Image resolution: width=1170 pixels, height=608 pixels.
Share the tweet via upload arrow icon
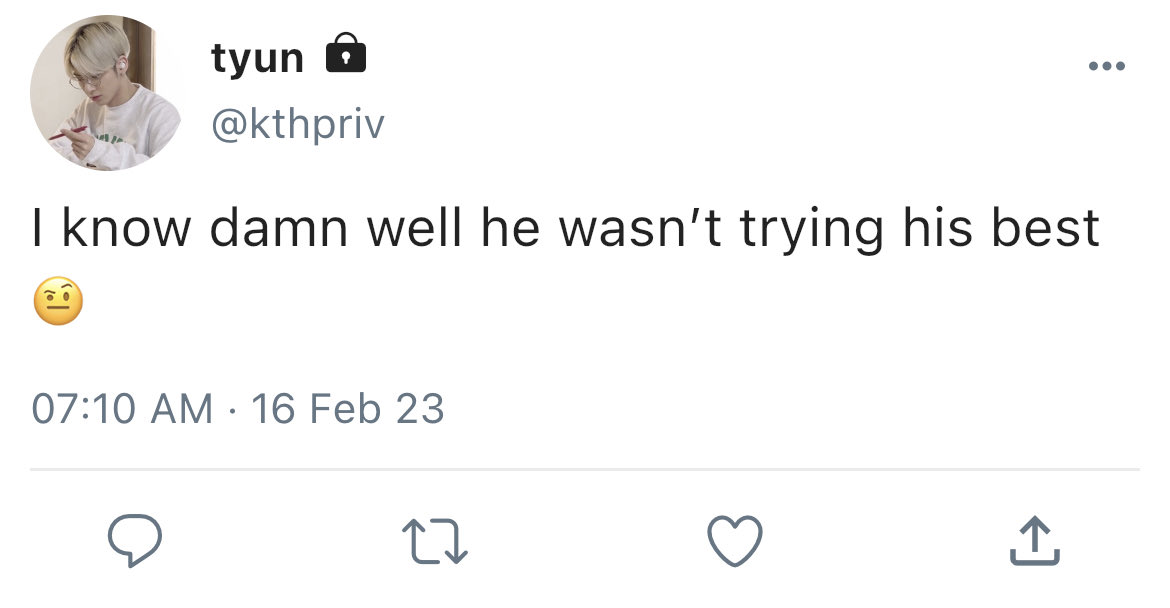click(x=1035, y=541)
